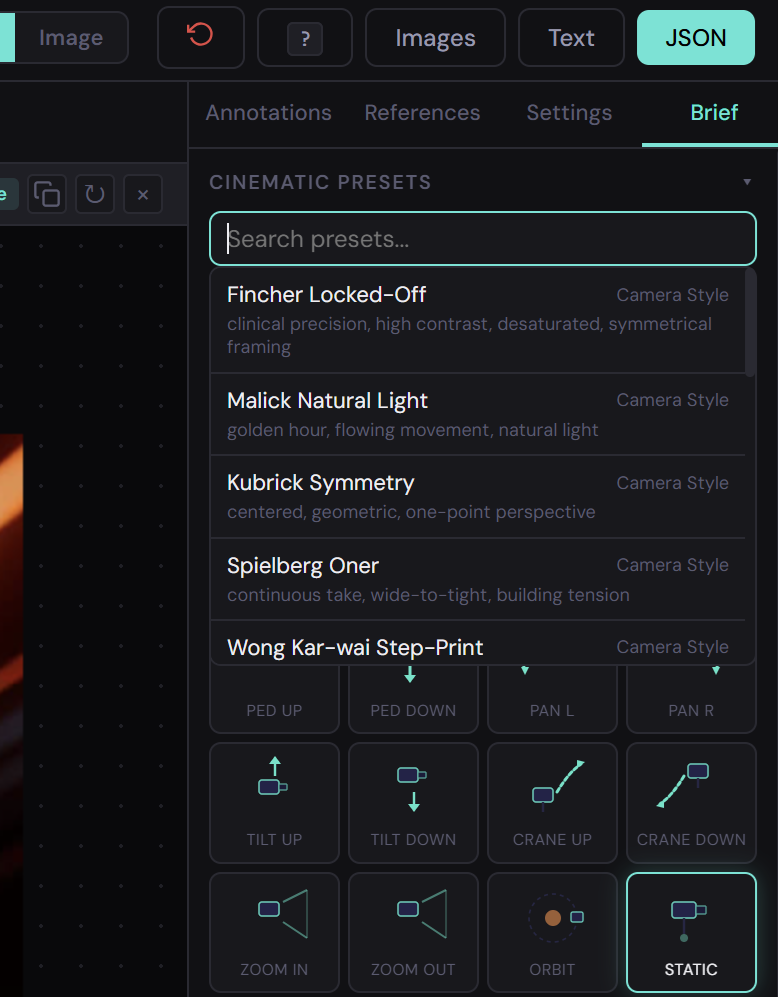Select the Tilt Up camera move
The width and height of the screenshot is (778, 997).
pyautogui.click(x=275, y=802)
